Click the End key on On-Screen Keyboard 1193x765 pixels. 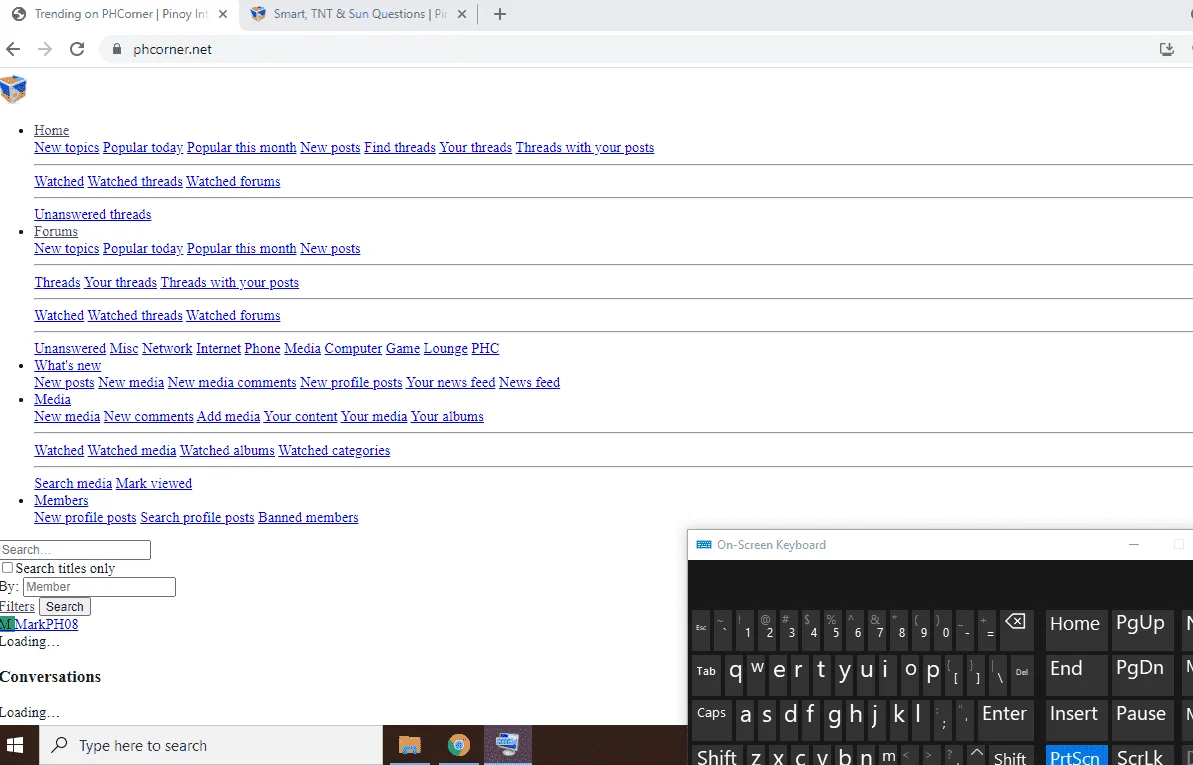[x=1075, y=674]
